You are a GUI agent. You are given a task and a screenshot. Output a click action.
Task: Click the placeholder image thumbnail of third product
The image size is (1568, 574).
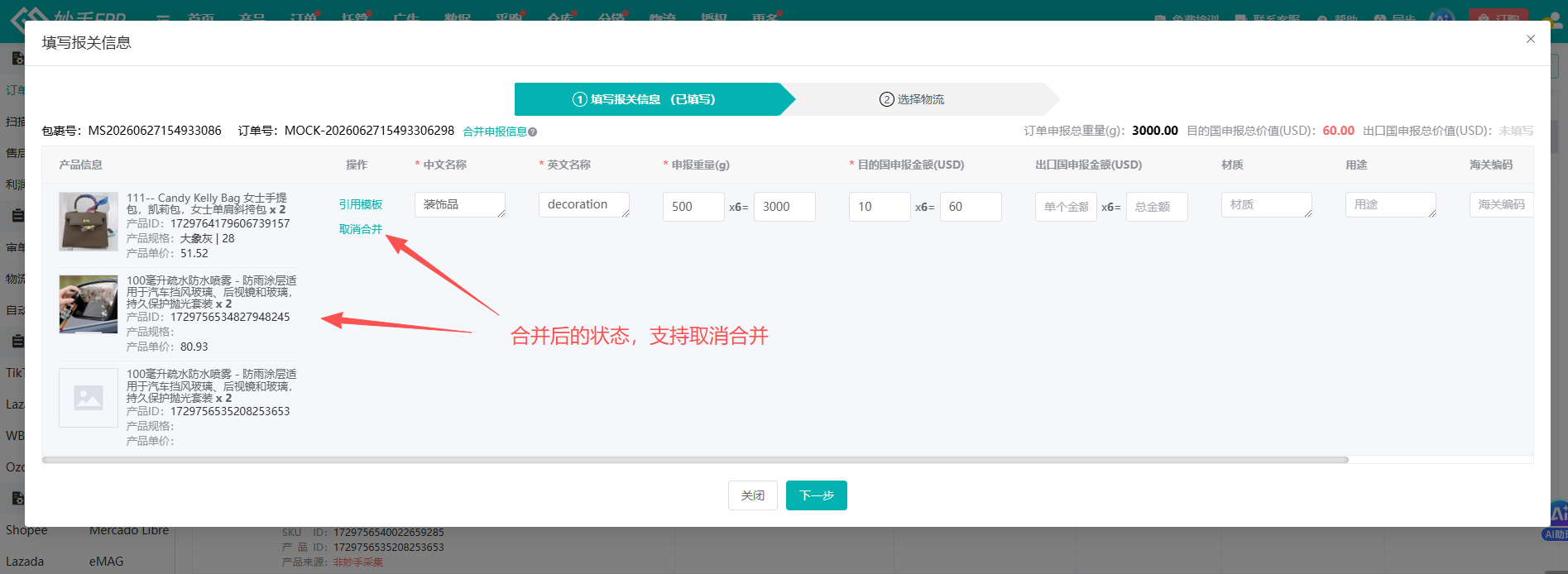(x=89, y=398)
